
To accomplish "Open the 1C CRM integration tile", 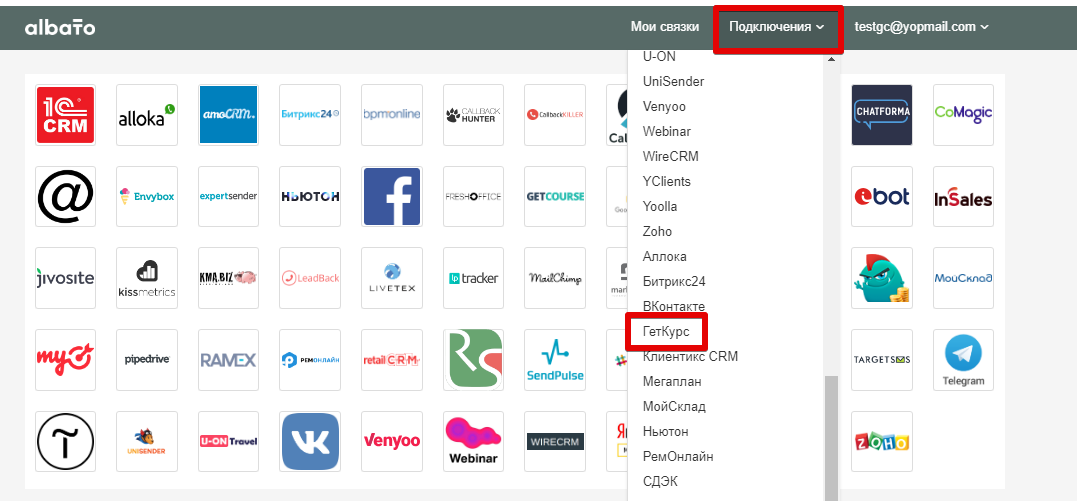I will click(x=65, y=115).
